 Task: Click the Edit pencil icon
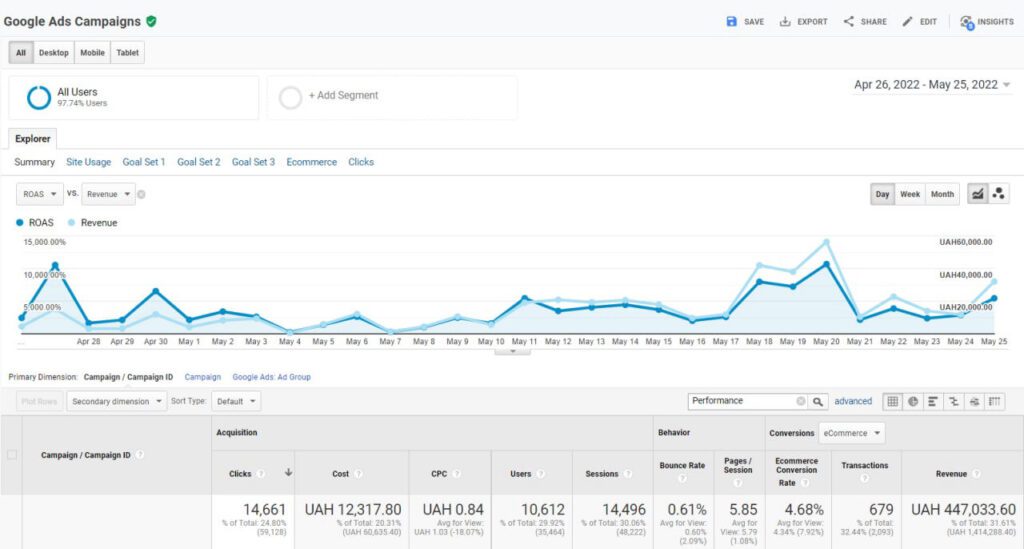tap(908, 21)
